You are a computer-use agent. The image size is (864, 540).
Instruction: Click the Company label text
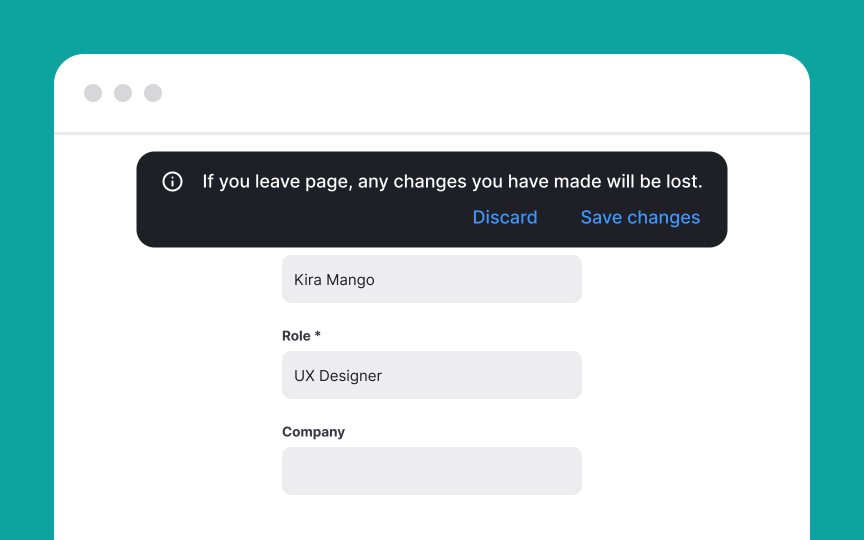click(314, 432)
